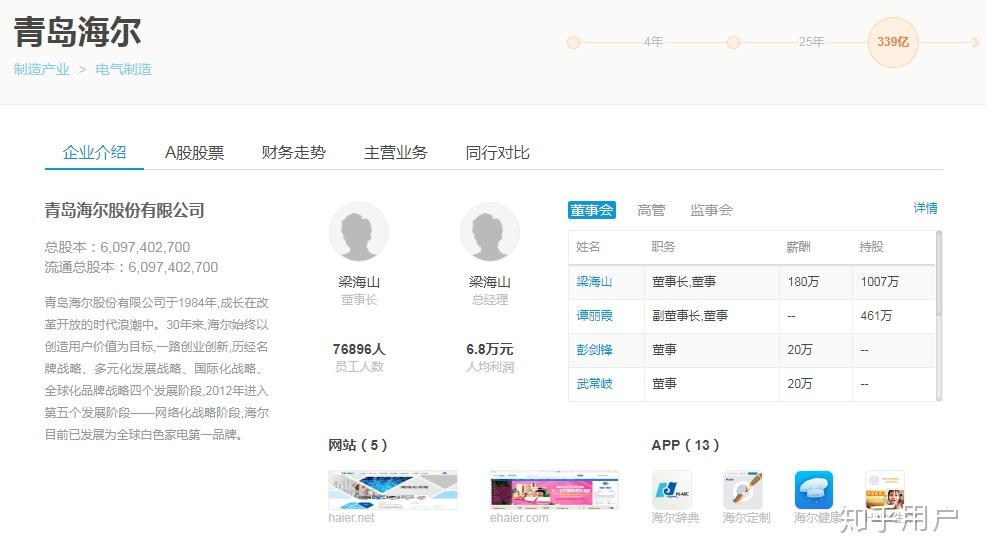Open the ehaier.com link text
The height and width of the screenshot is (554, 986).
[519, 518]
